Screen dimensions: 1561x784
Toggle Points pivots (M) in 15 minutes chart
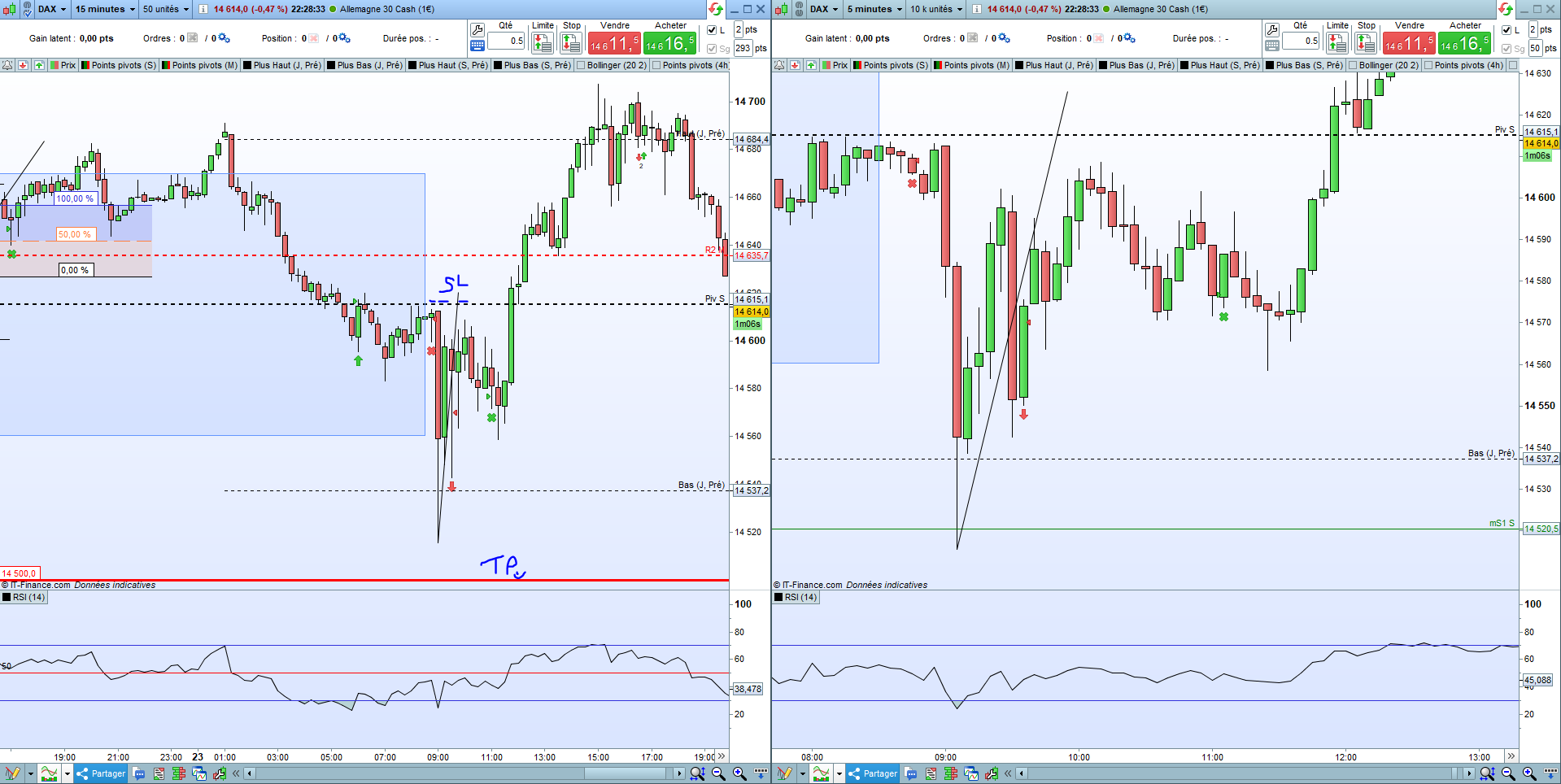[x=199, y=65]
